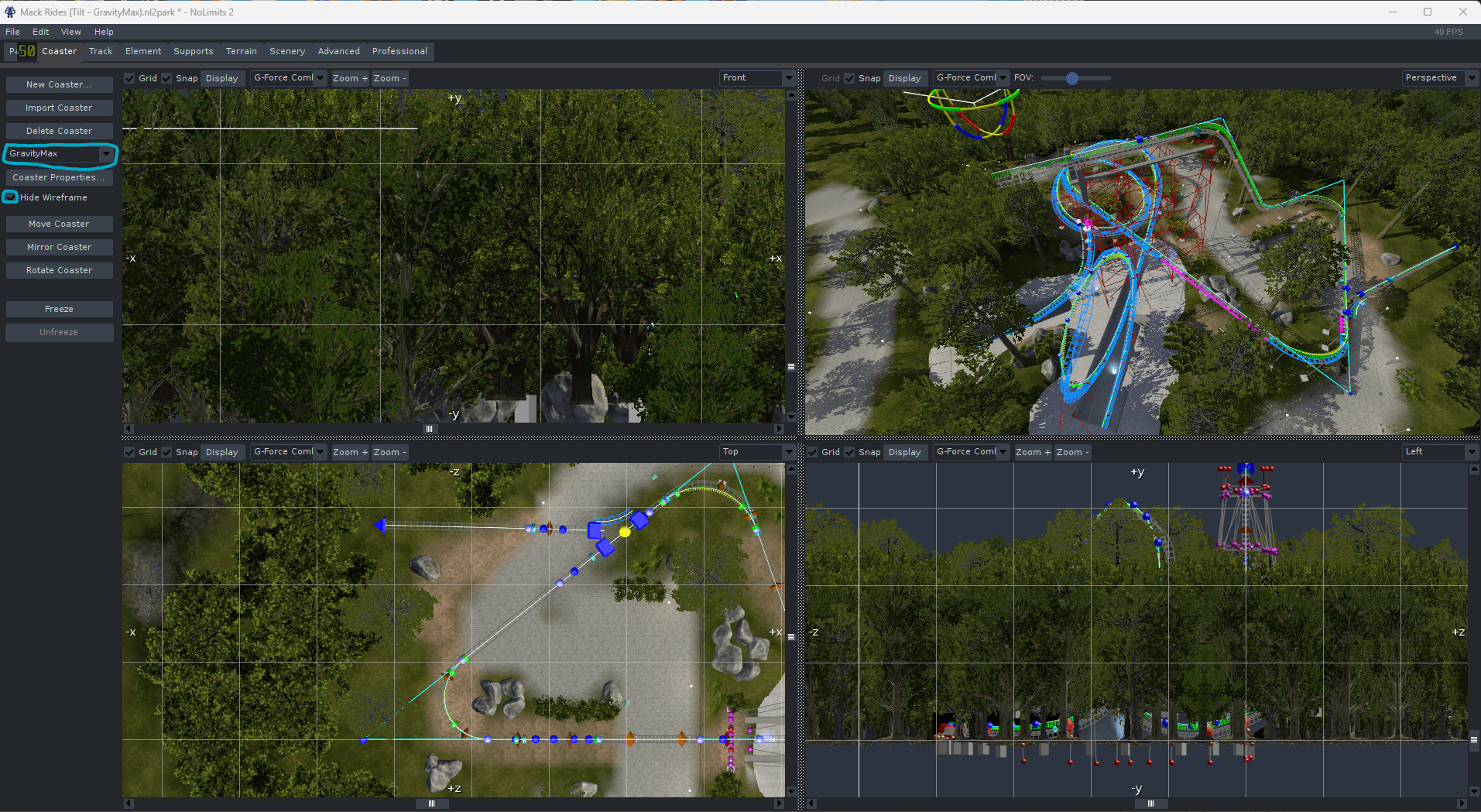The height and width of the screenshot is (812, 1481).
Task: Toggle the Snap checkbox in the Top view
Action: coord(166,452)
